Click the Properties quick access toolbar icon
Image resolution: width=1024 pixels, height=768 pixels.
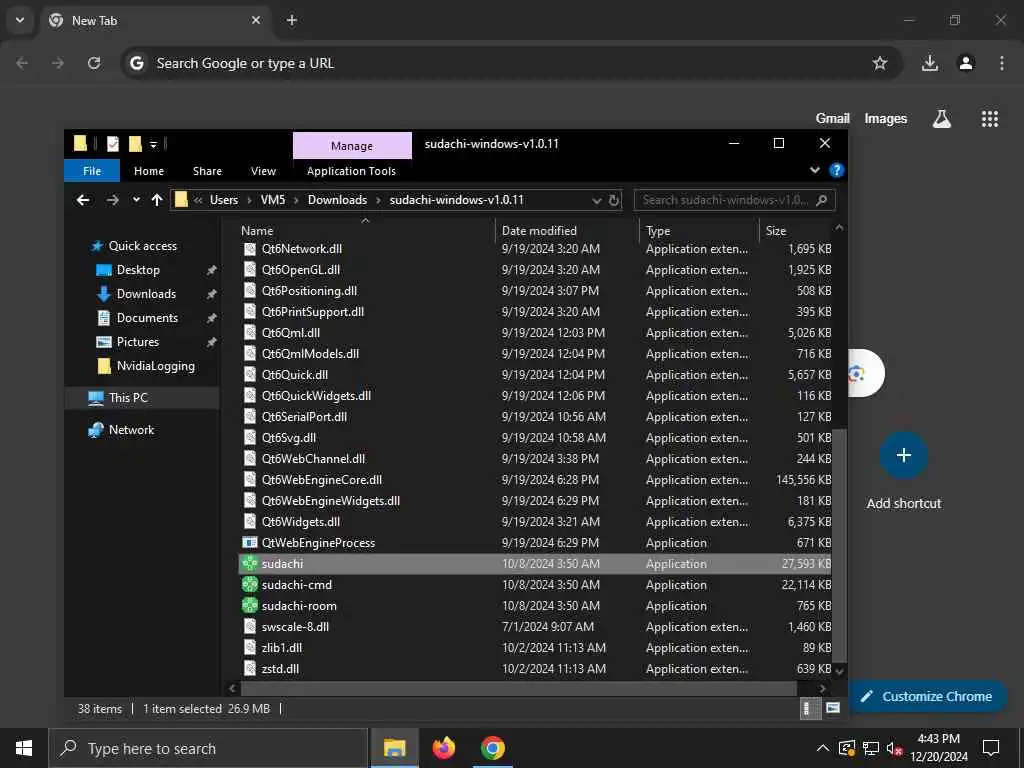(112, 144)
